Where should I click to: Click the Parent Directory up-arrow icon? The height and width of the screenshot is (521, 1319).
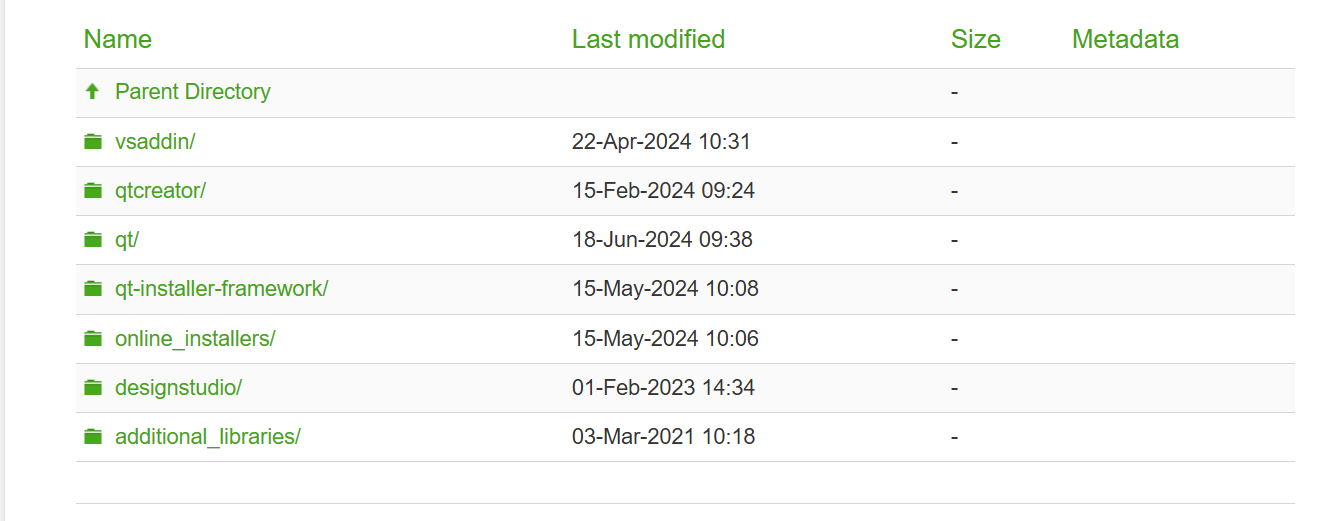coord(93,92)
